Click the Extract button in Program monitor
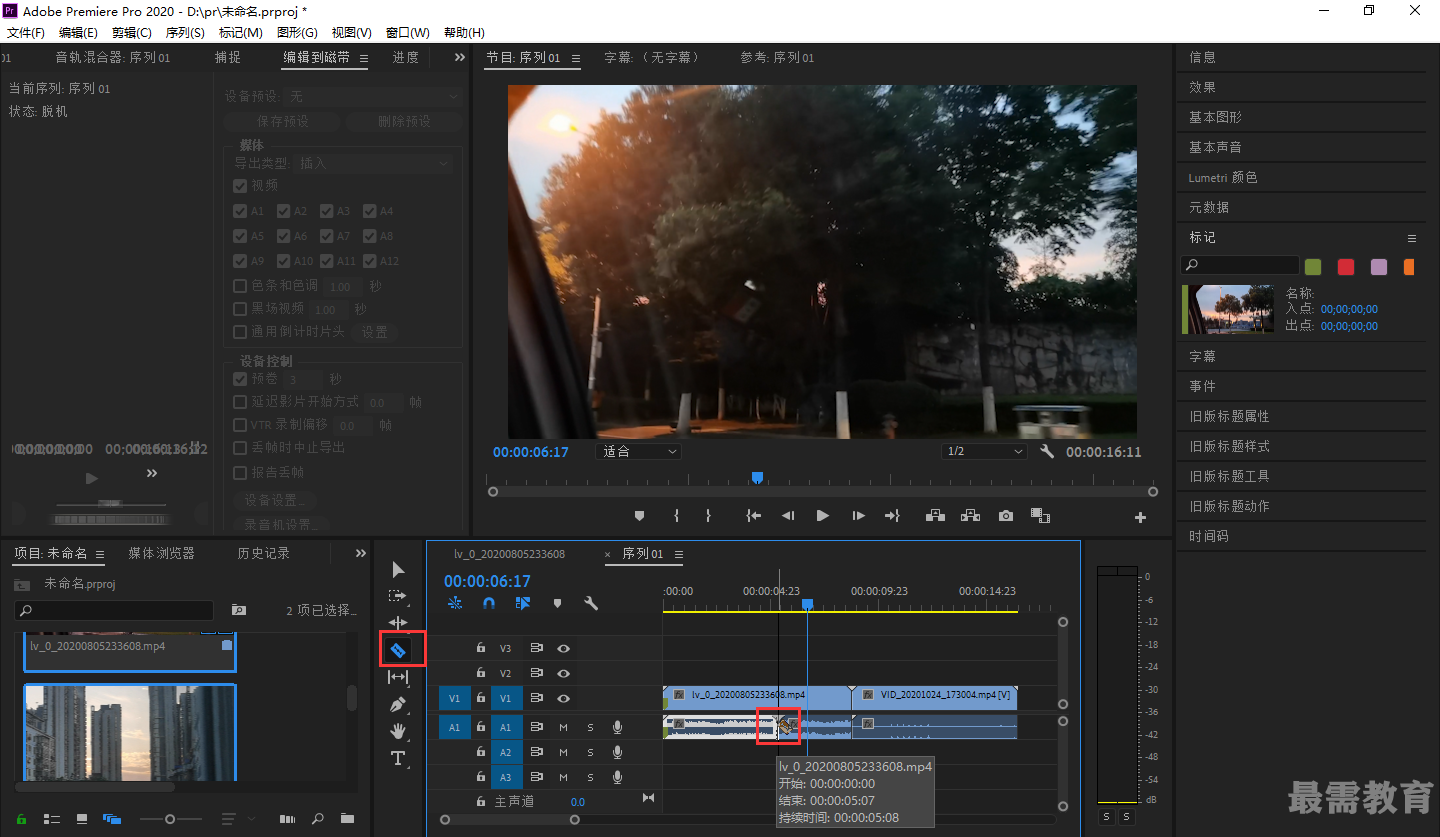This screenshot has height=837, width=1440. coord(970,516)
